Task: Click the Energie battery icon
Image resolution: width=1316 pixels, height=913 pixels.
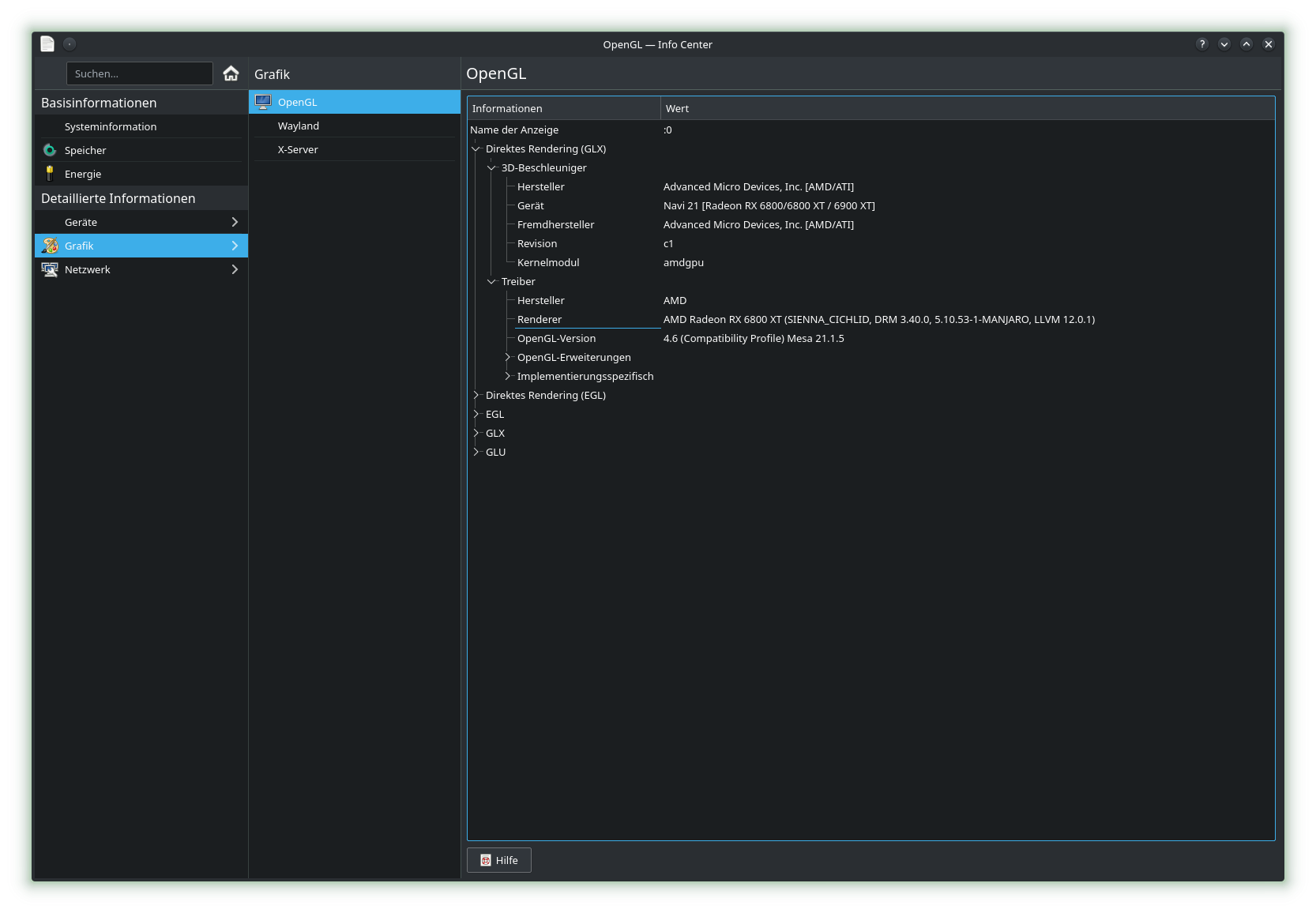Action: click(49, 174)
